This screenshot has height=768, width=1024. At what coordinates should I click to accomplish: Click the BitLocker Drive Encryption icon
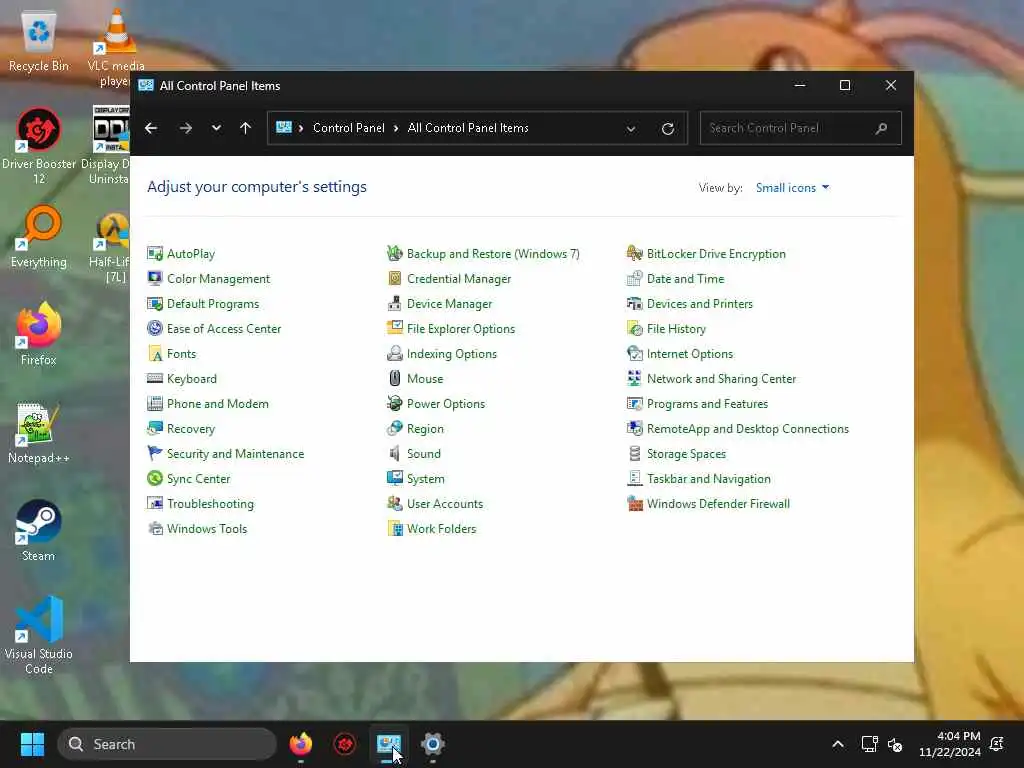tap(635, 253)
